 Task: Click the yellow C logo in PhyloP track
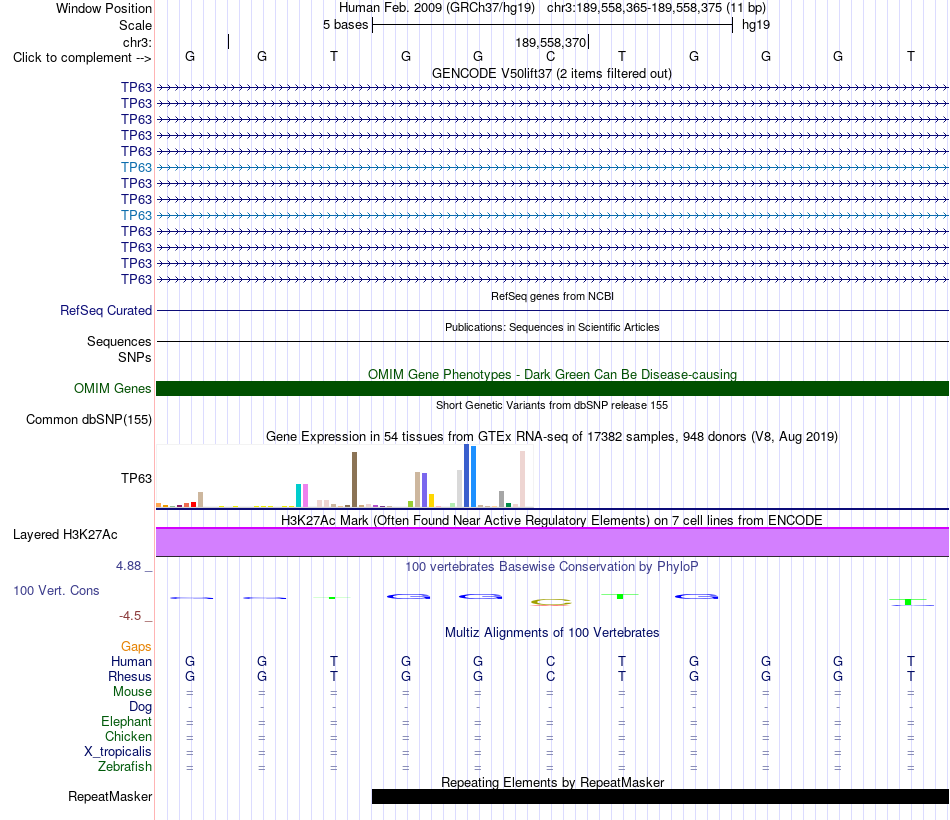pyautogui.click(x=551, y=602)
